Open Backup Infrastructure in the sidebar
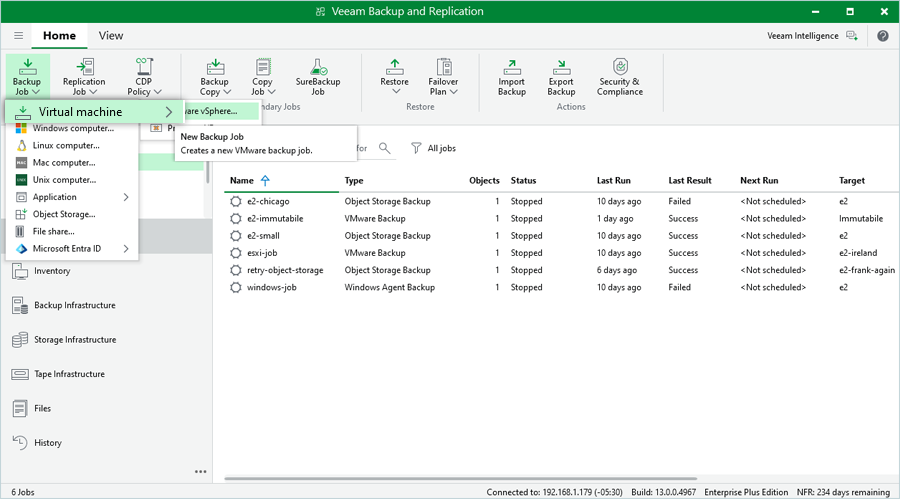The width and height of the screenshot is (900, 499). (74, 305)
